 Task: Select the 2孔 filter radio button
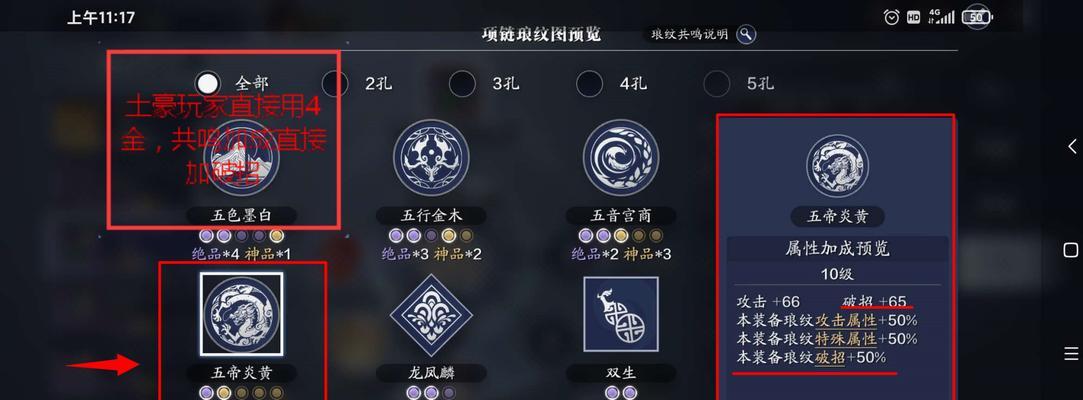[335, 84]
